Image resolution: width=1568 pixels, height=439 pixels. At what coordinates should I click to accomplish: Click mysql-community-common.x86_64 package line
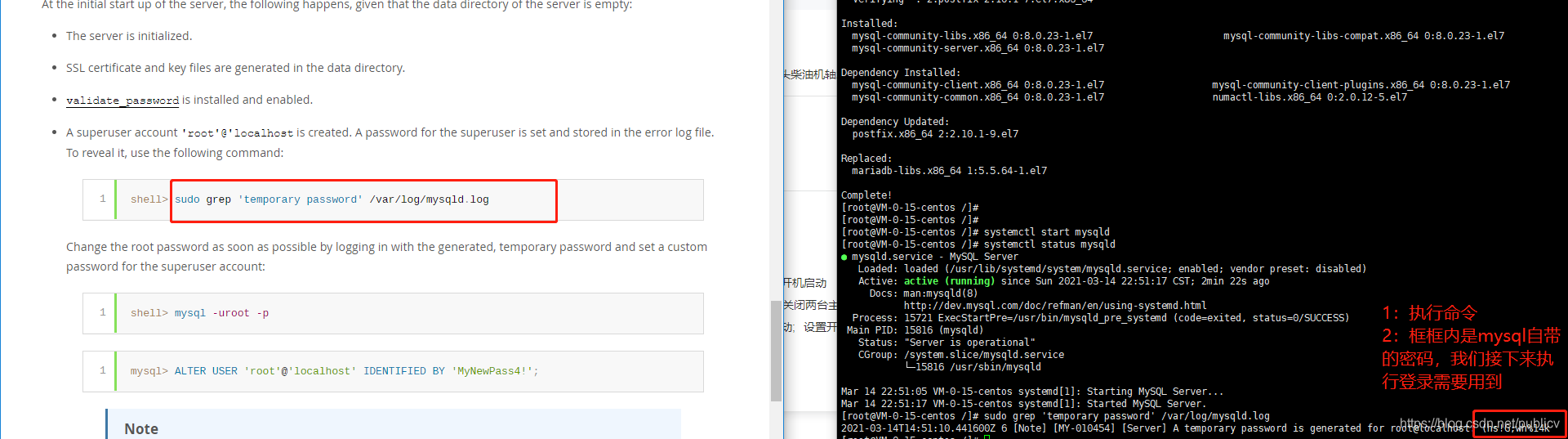pyautogui.click(x=978, y=97)
